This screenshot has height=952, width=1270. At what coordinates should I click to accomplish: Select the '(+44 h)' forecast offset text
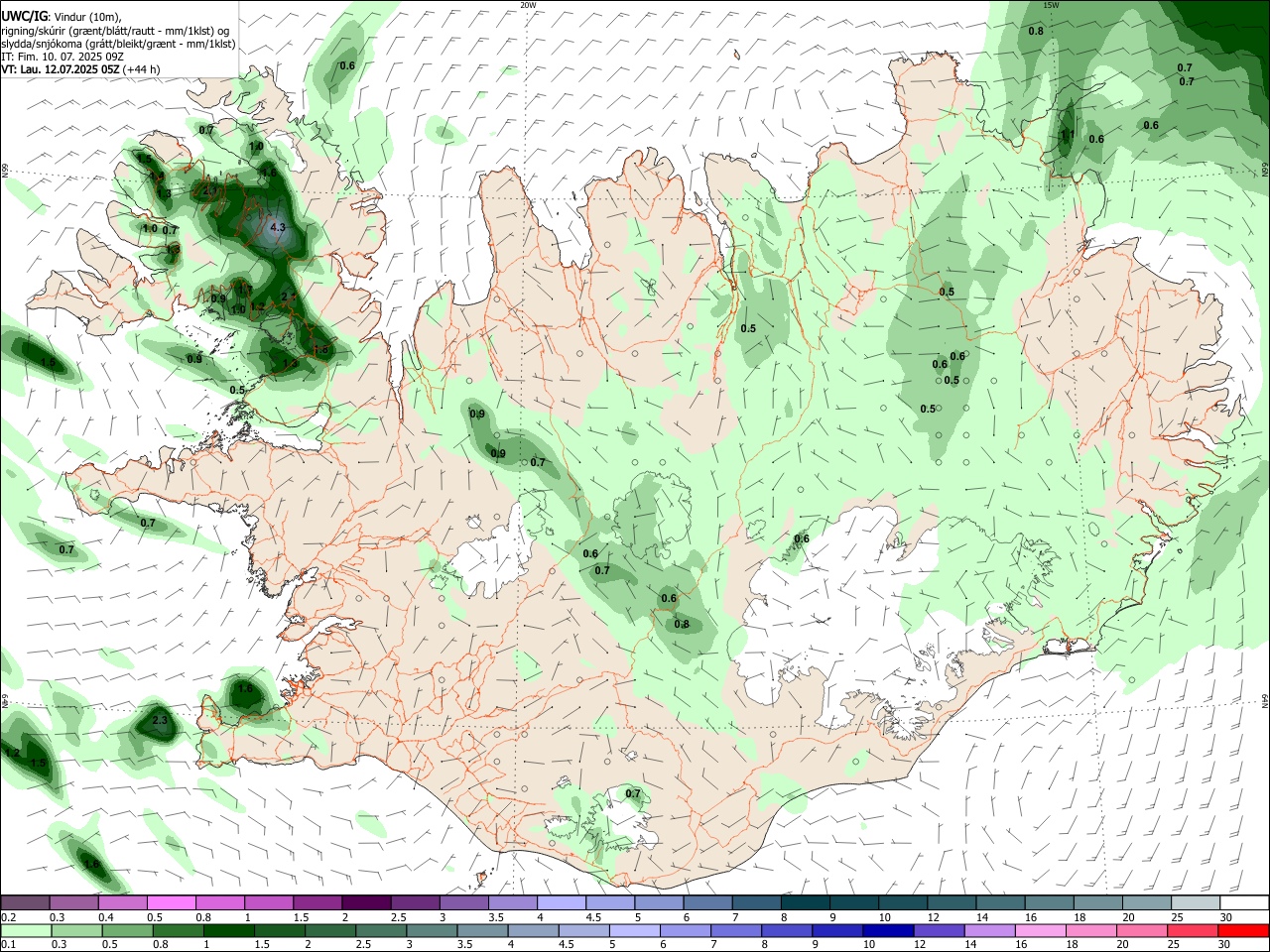pyautogui.click(x=142, y=69)
